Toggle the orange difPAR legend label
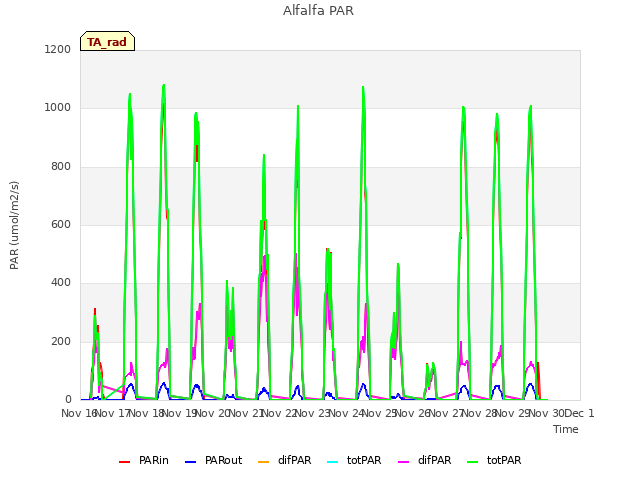Screen dimensions: 640x480 click(x=294, y=460)
